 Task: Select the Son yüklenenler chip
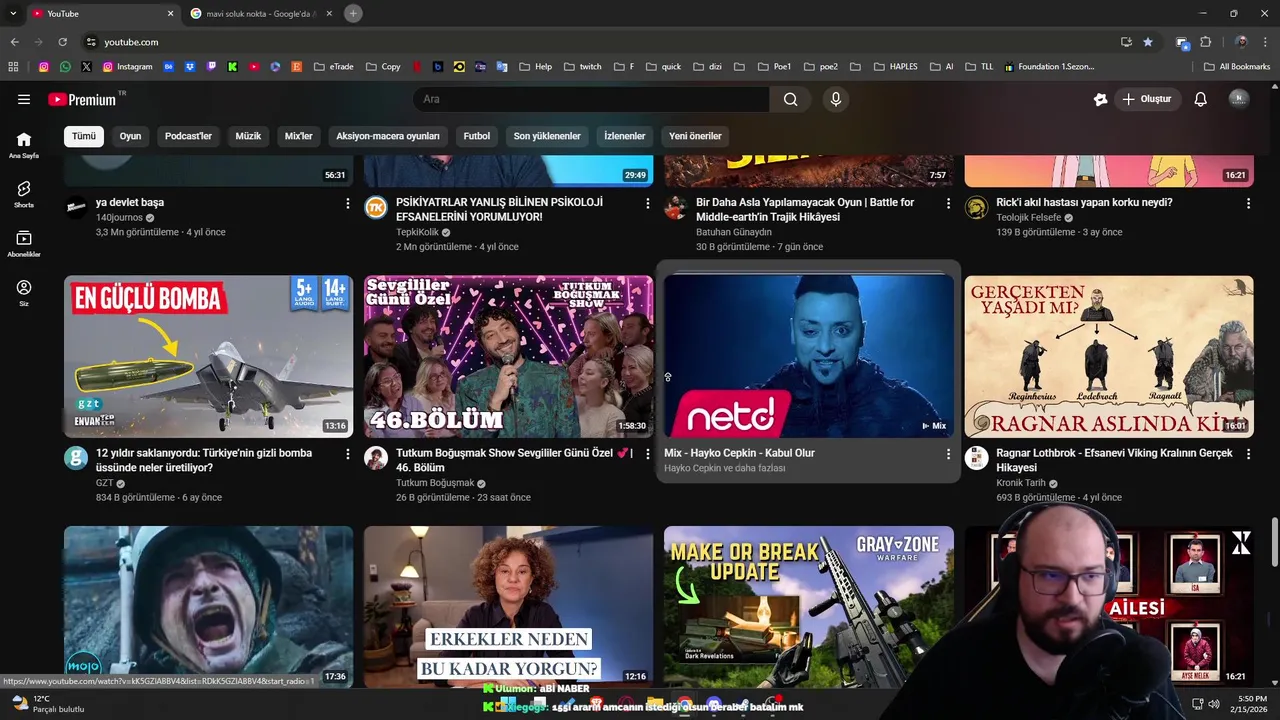point(547,136)
